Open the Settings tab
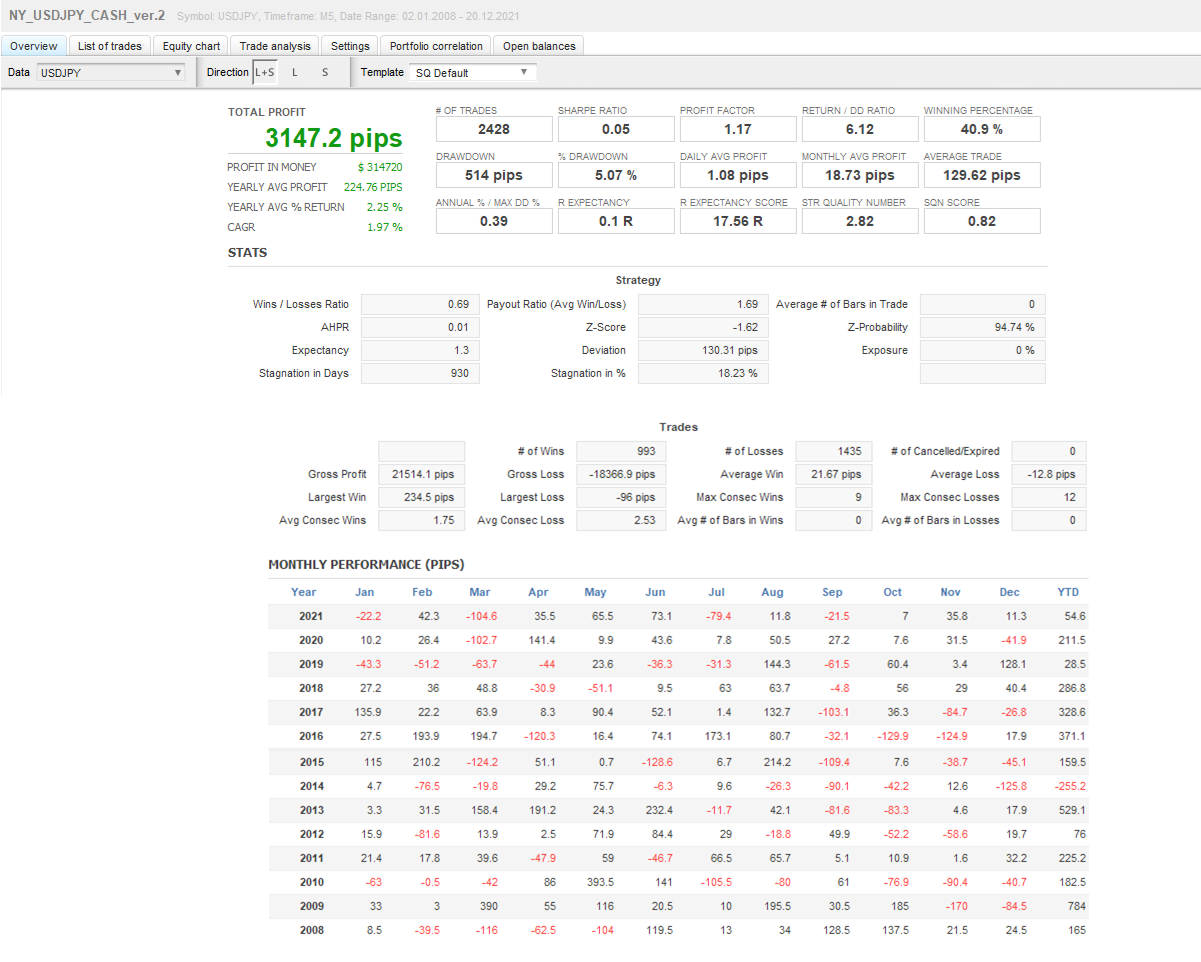The height and width of the screenshot is (962, 1201). (350, 46)
